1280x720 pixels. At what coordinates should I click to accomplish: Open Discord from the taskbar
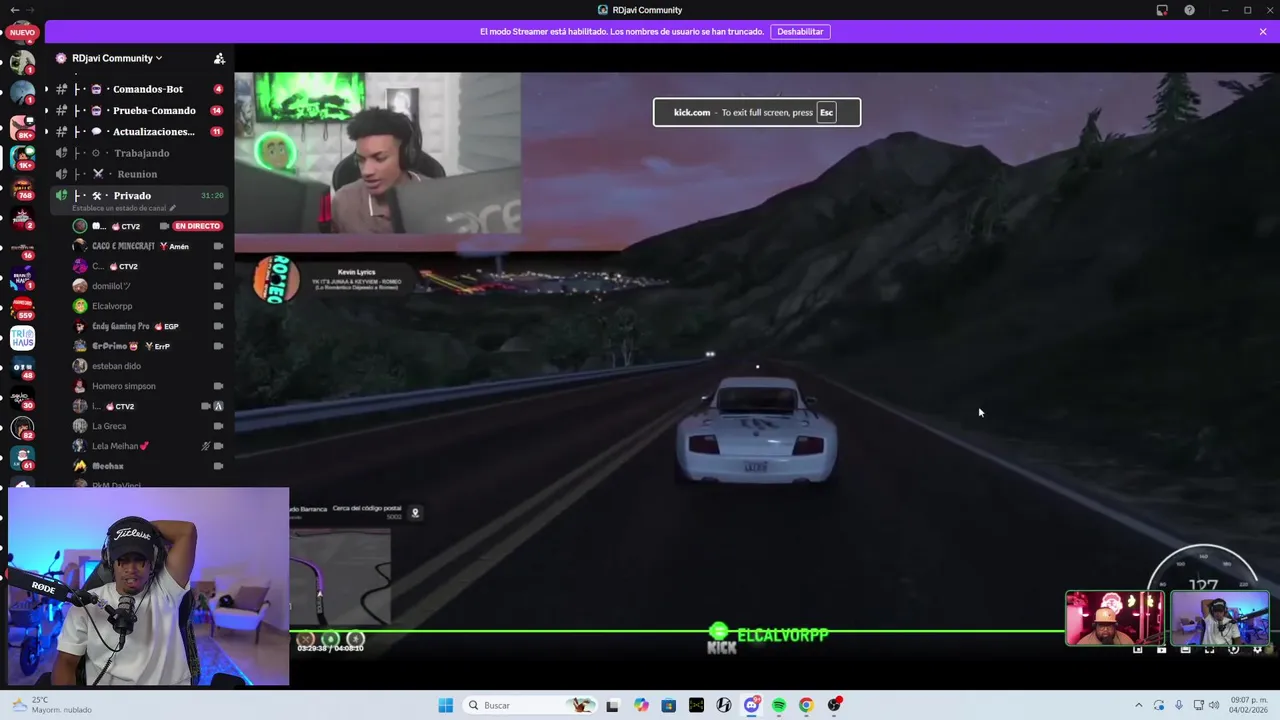[x=751, y=705]
